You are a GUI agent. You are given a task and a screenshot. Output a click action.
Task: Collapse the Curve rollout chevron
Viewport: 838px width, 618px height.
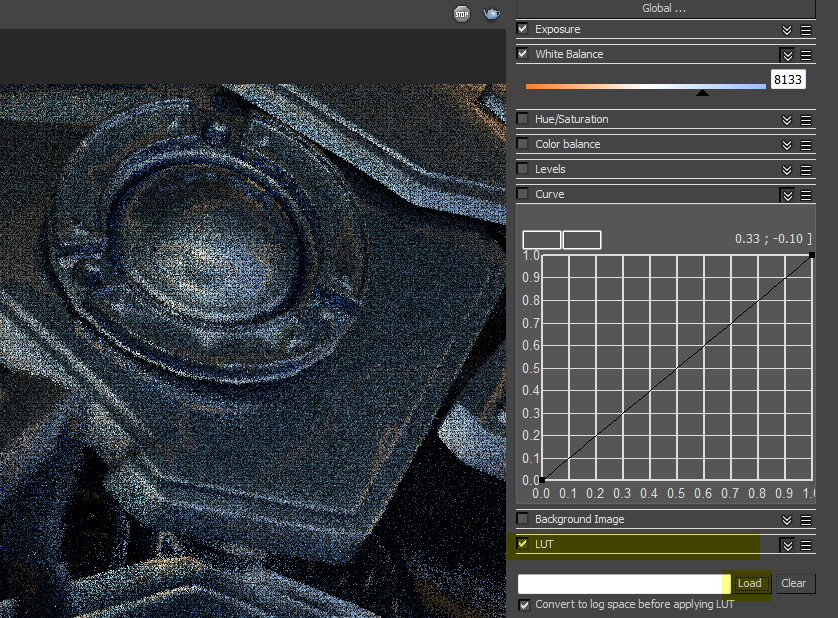tap(787, 195)
